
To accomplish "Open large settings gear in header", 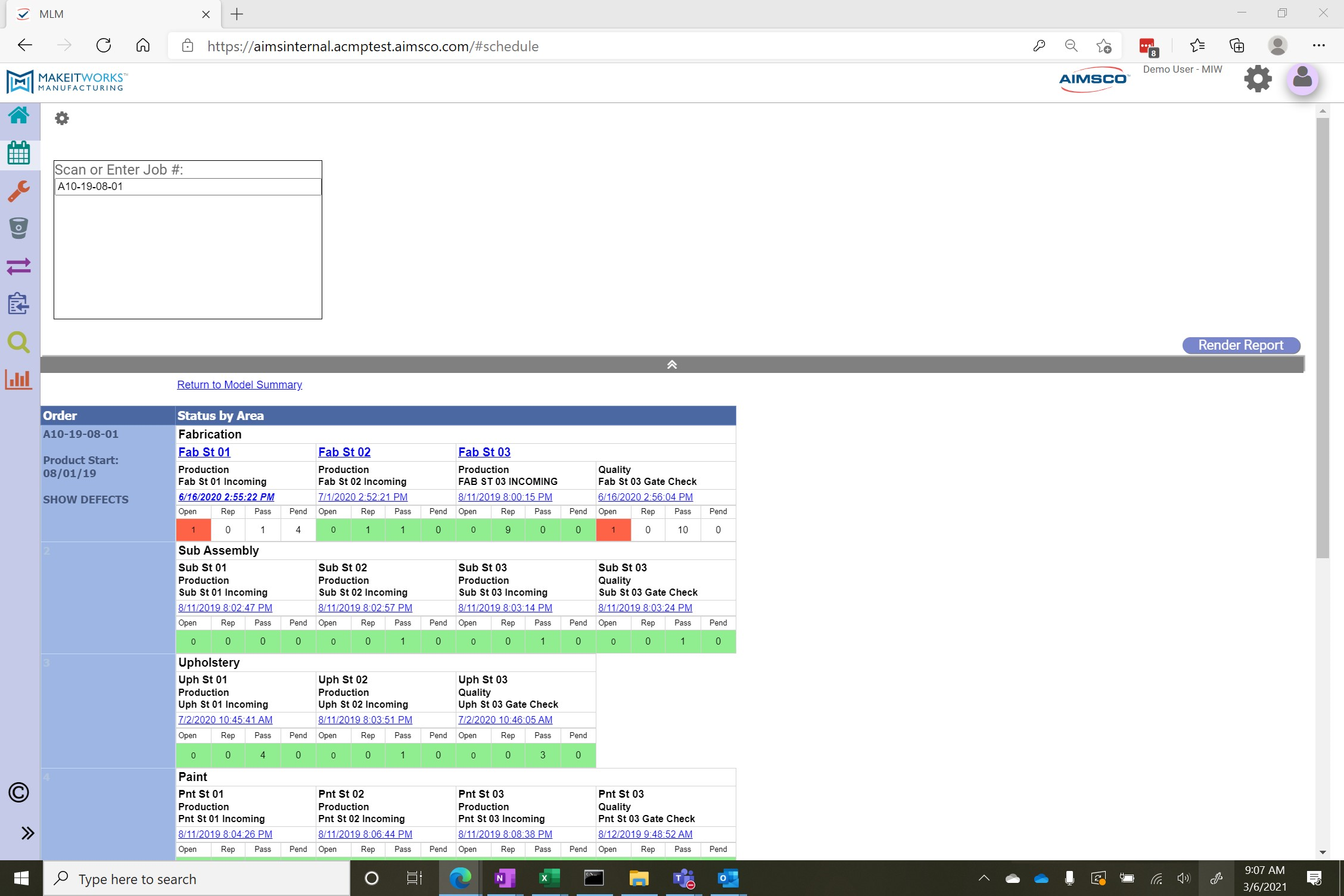I will 1258,79.
